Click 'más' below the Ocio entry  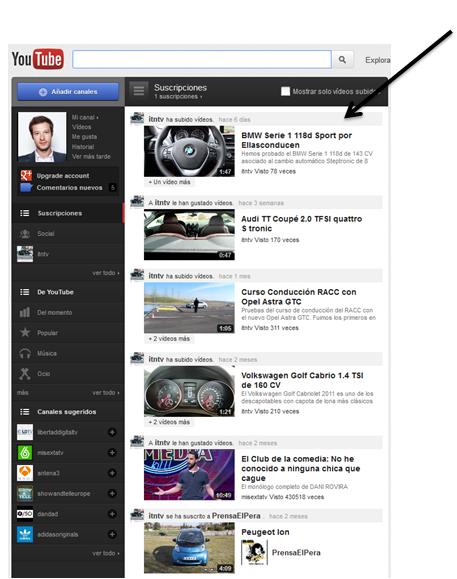click(23, 393)
